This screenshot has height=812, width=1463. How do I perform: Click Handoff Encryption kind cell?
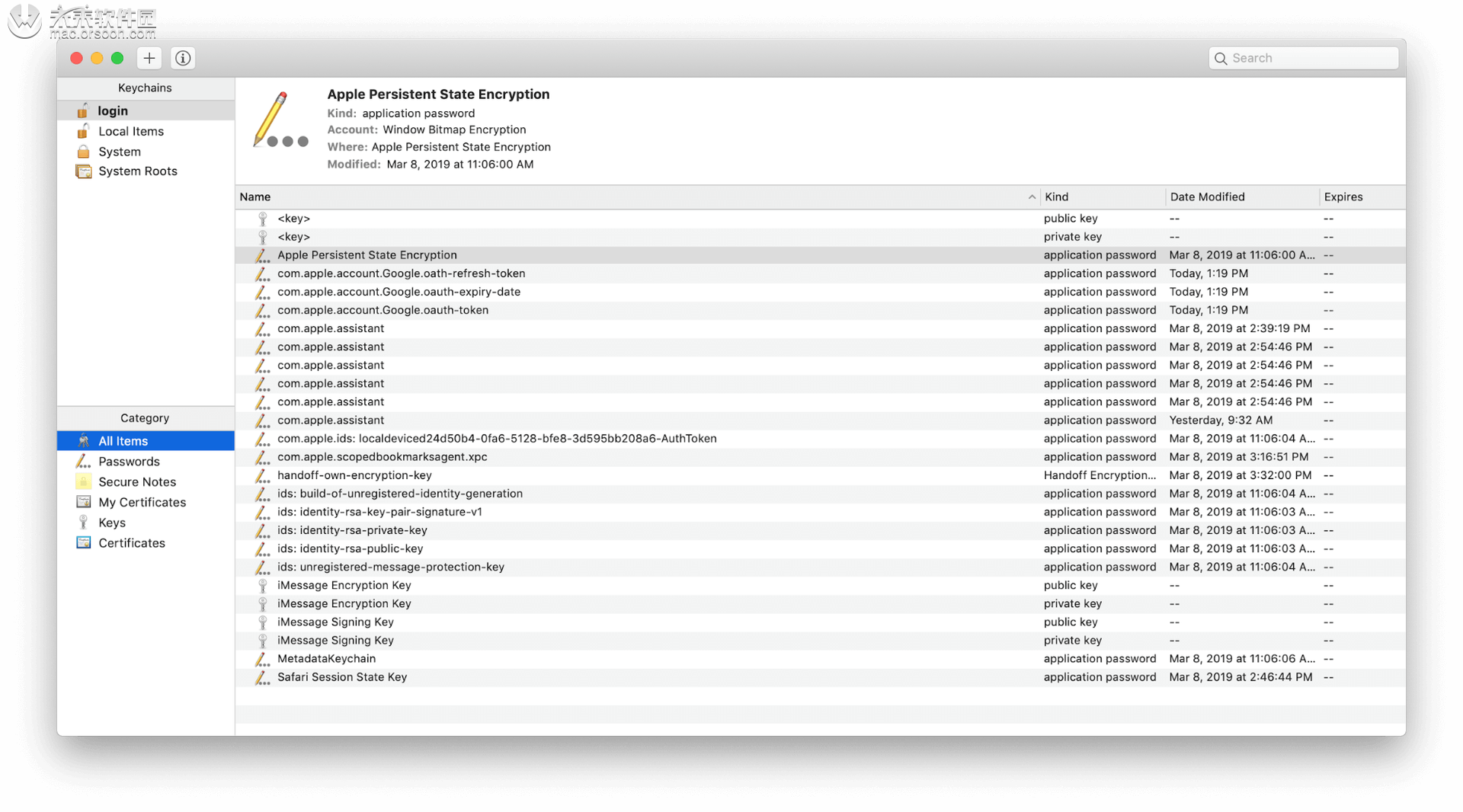pos(1100,475)
